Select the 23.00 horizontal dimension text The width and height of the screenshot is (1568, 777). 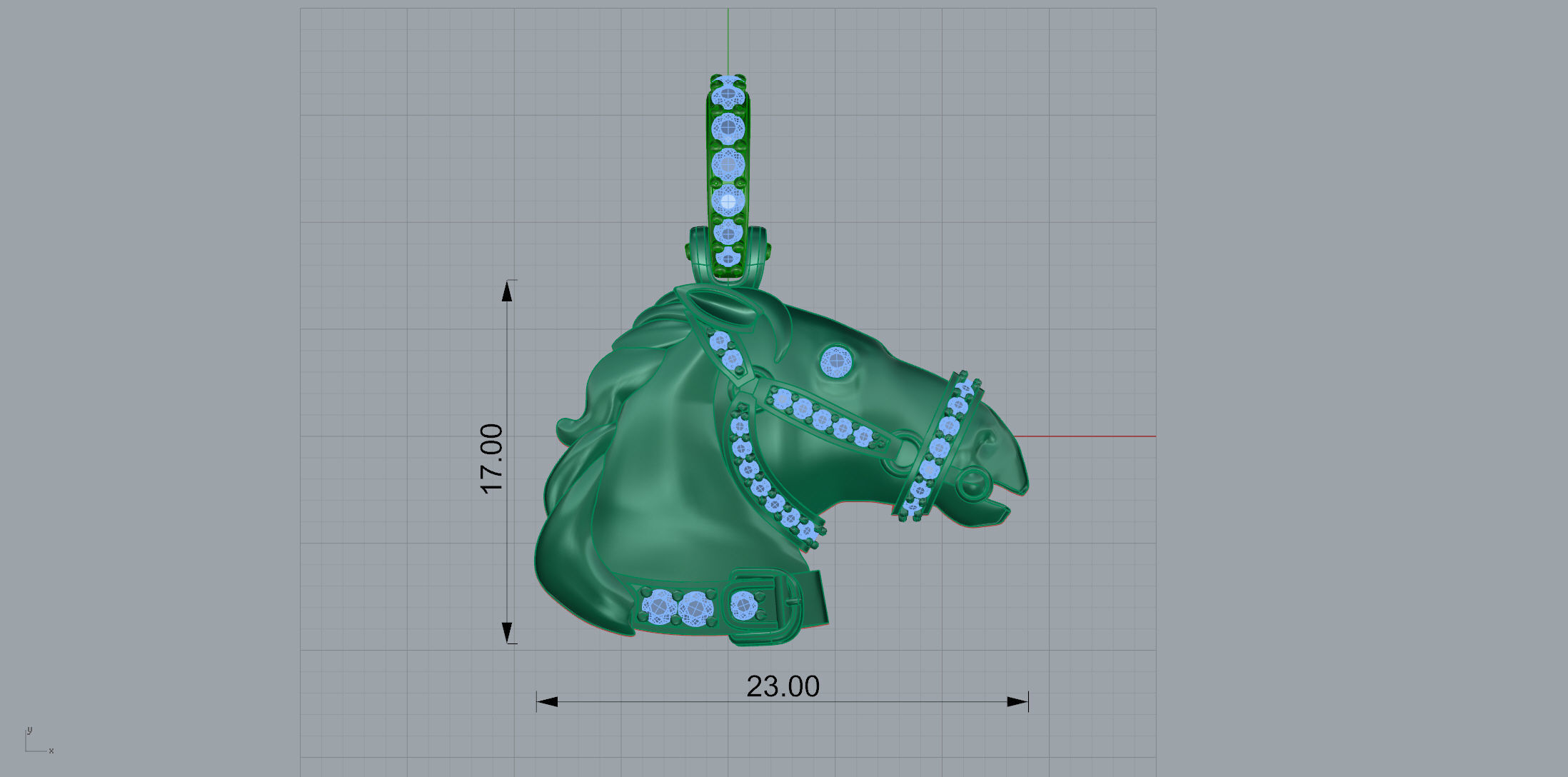(783, 686)
